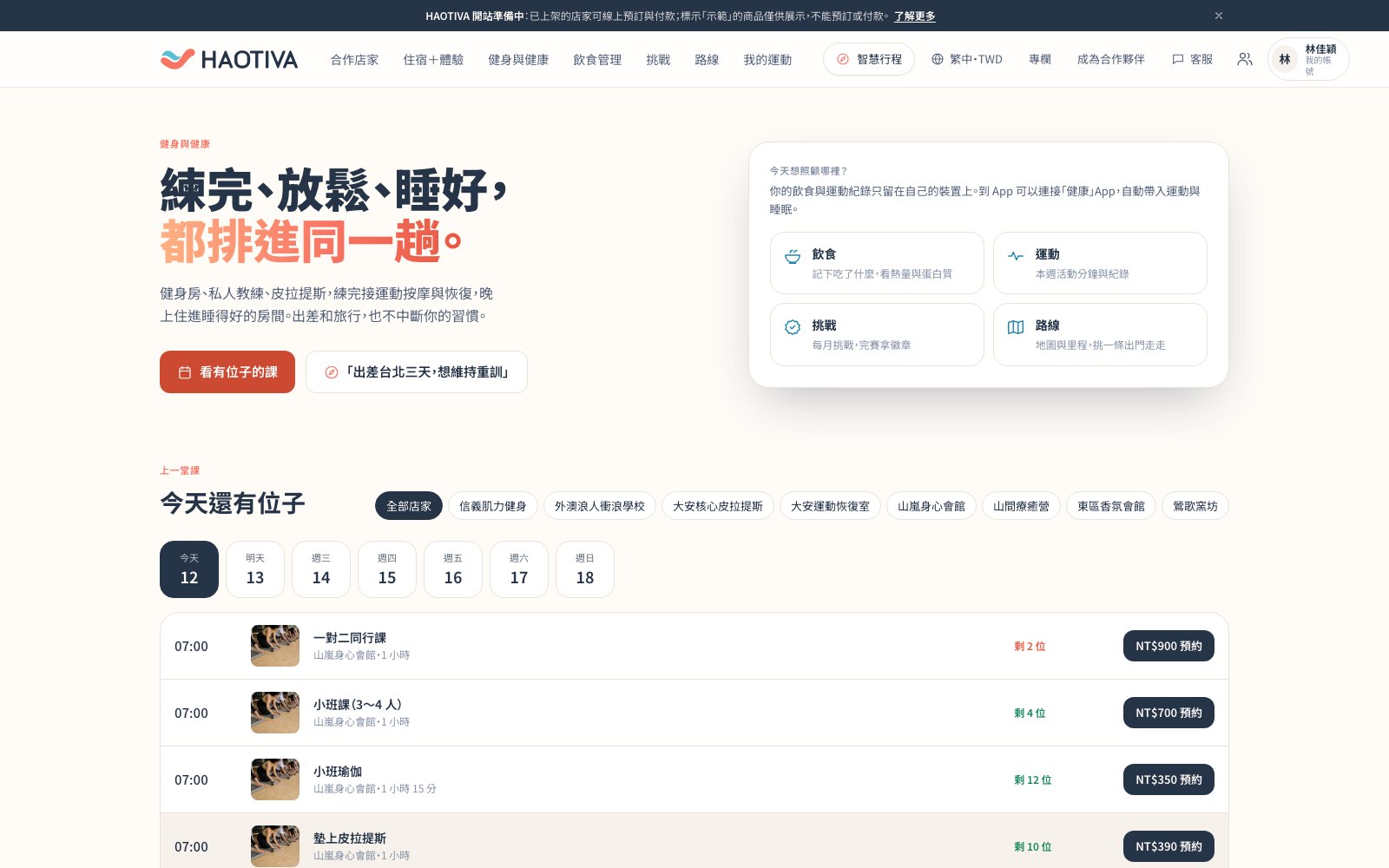Book 小班瑜伽 for NT$350
This screenshot has width=1389, height=868.
pyautogui.click(x=1168, y=779)
